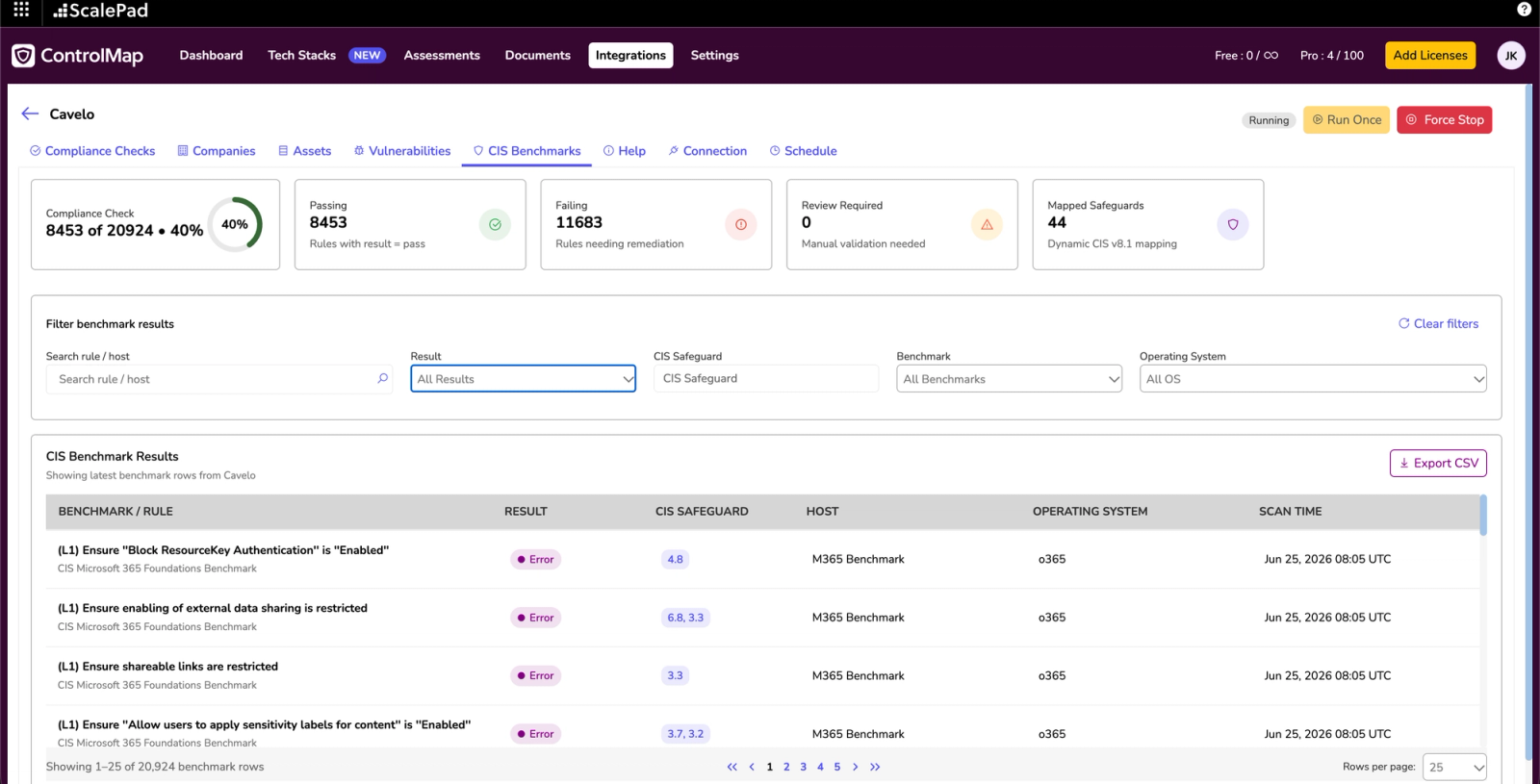1540x784 pixels.
Task: Open Tech Stacks menu item
Action: click(x=302, y=56)
